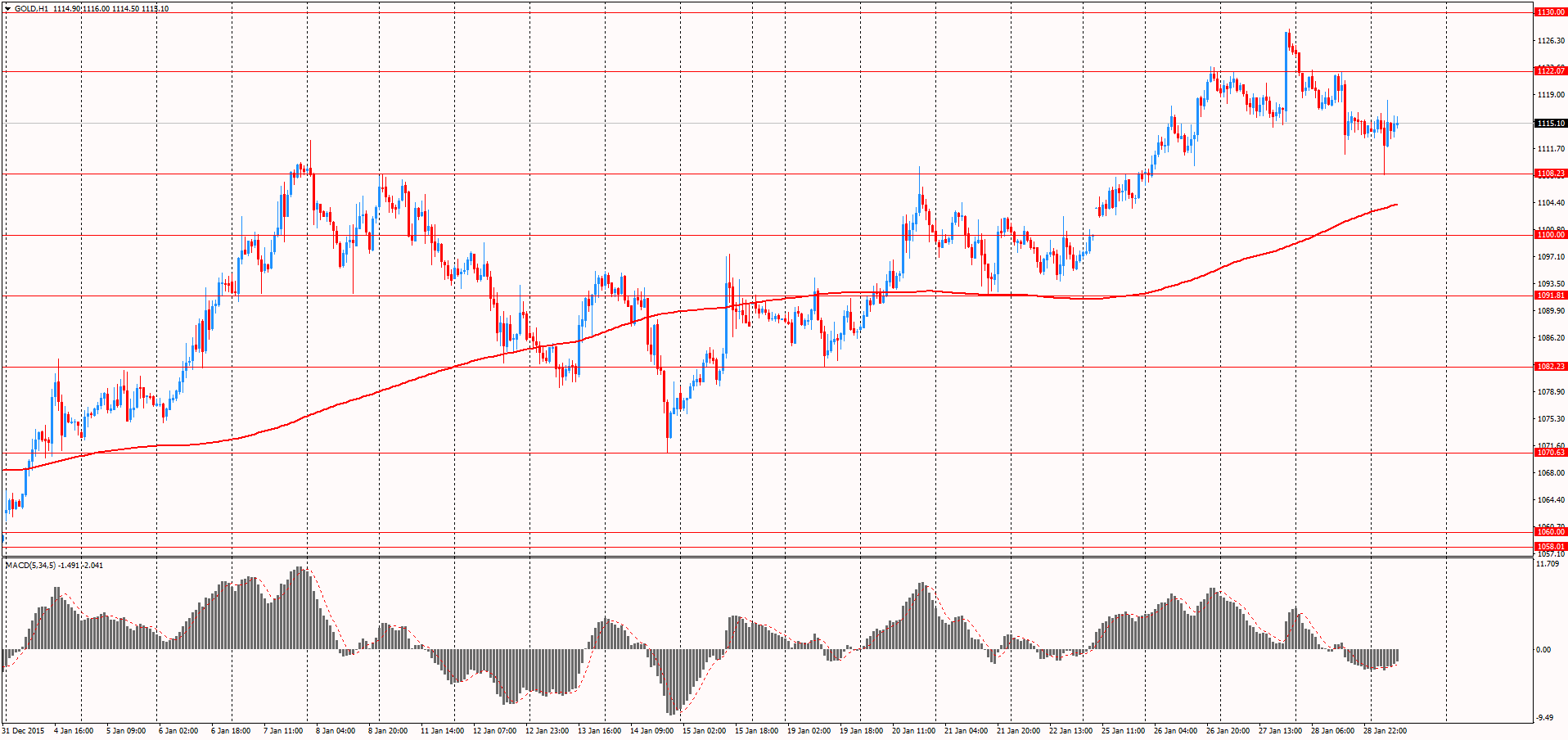Screen dimensions: 1568x740
Task: Open the dropdown arrow beside GOLD,H1
Action: [7, 9]
